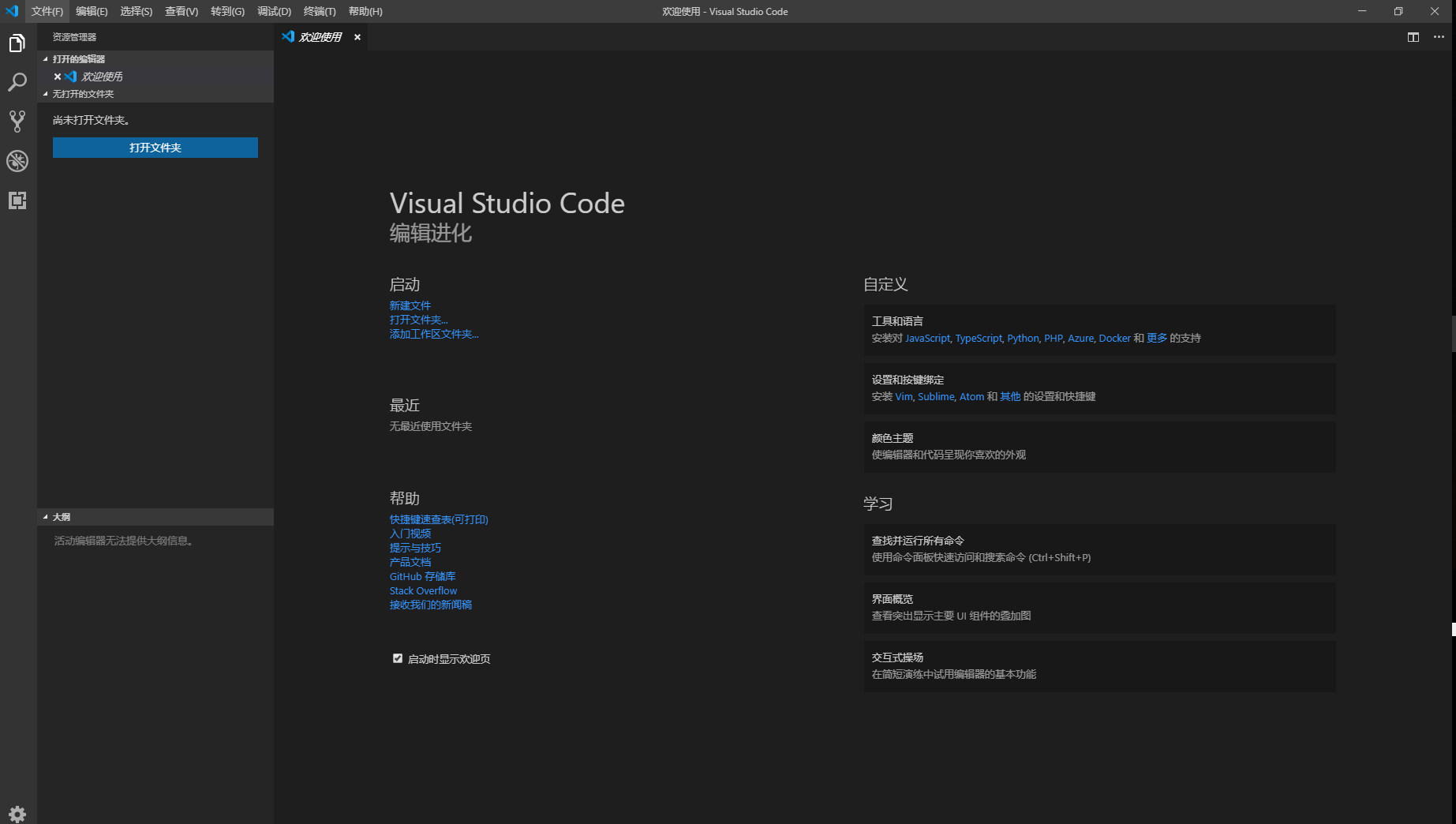
Task: Open the 文件(F) menu
Action: (46, 11)
